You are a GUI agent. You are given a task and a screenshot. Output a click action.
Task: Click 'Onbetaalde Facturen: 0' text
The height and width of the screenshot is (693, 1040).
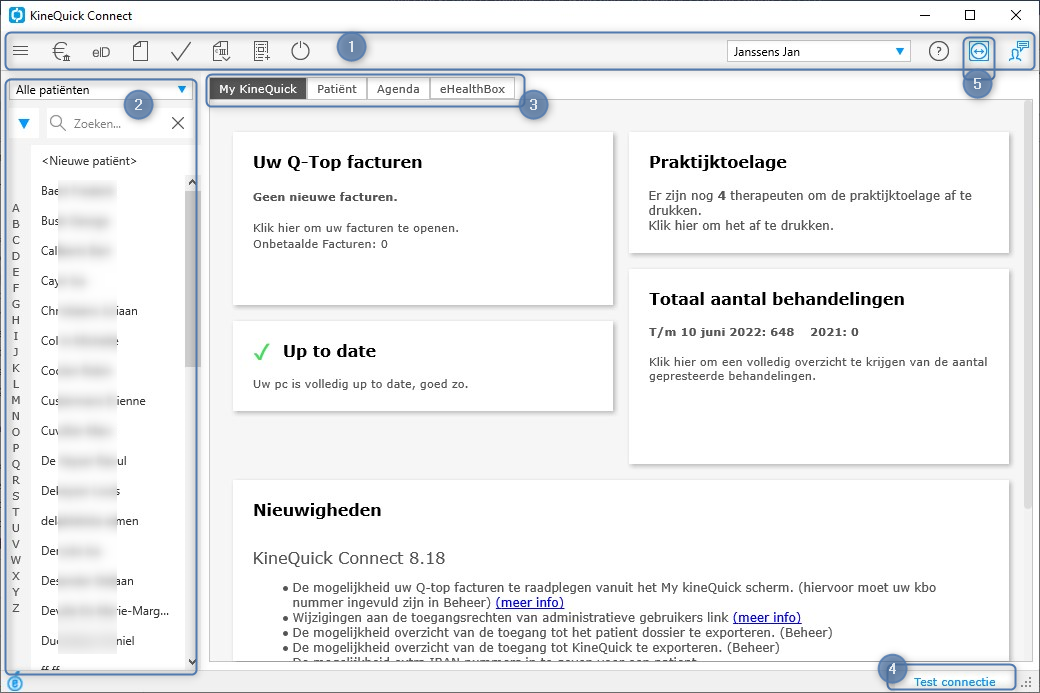coord(320,244)
